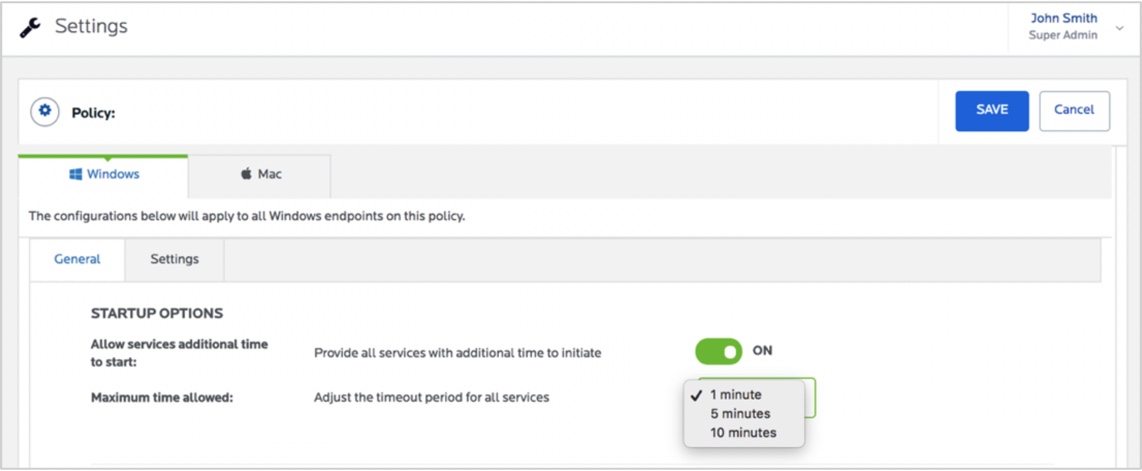Click the checkmark next to 1 minute

click(x=696, y=395)
